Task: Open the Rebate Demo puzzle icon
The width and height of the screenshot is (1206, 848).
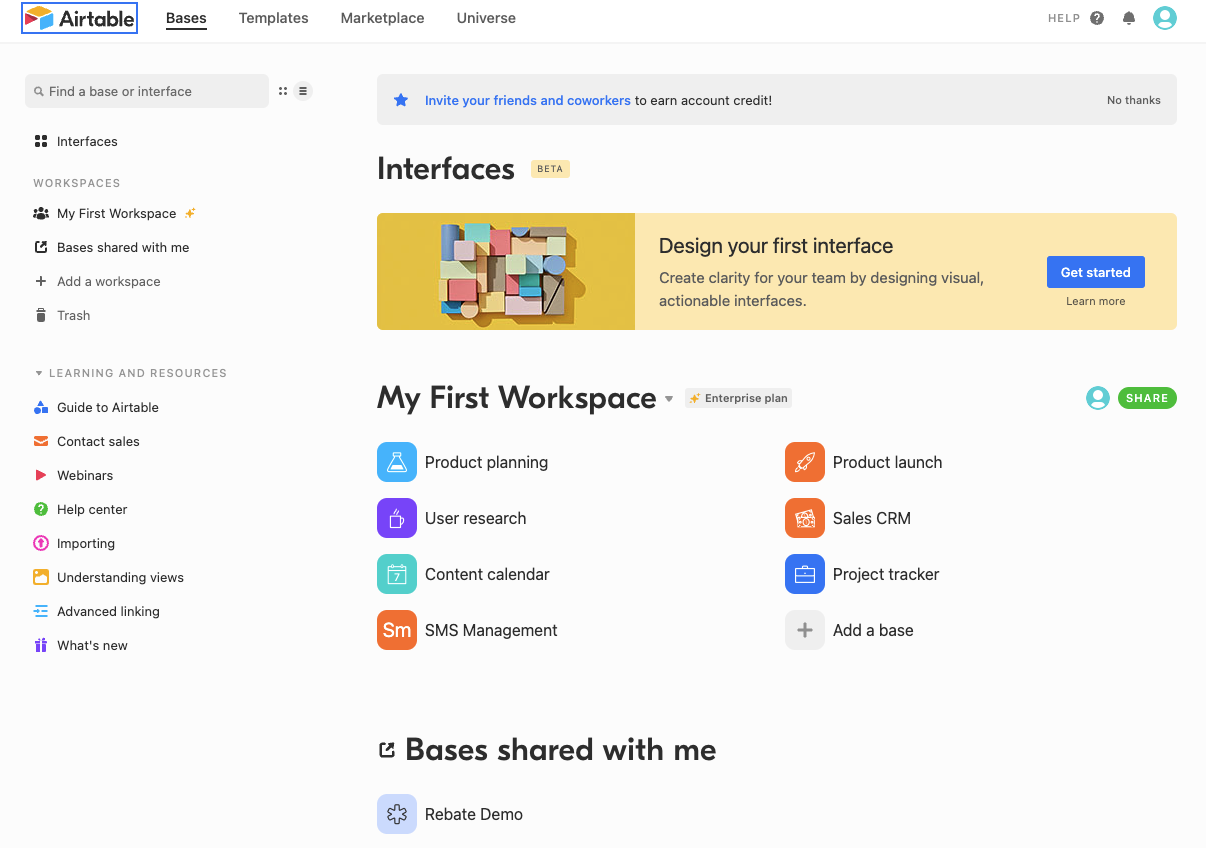Action: coord(397,814)
